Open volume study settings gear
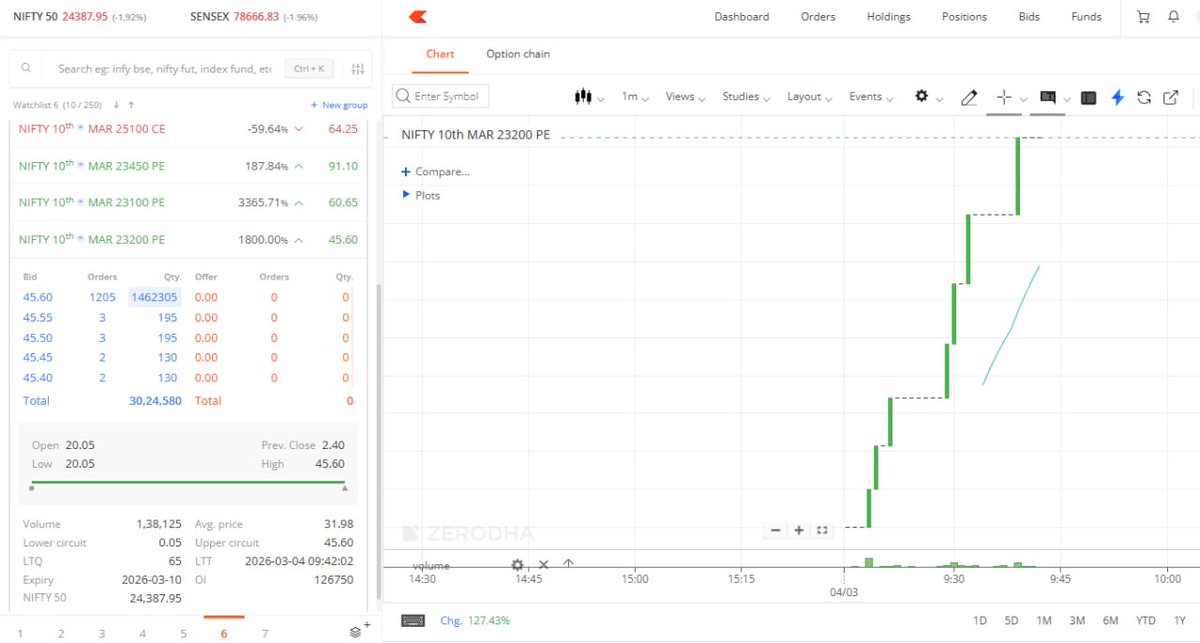The image size is (1200, 643). click(x=518, y=565)
